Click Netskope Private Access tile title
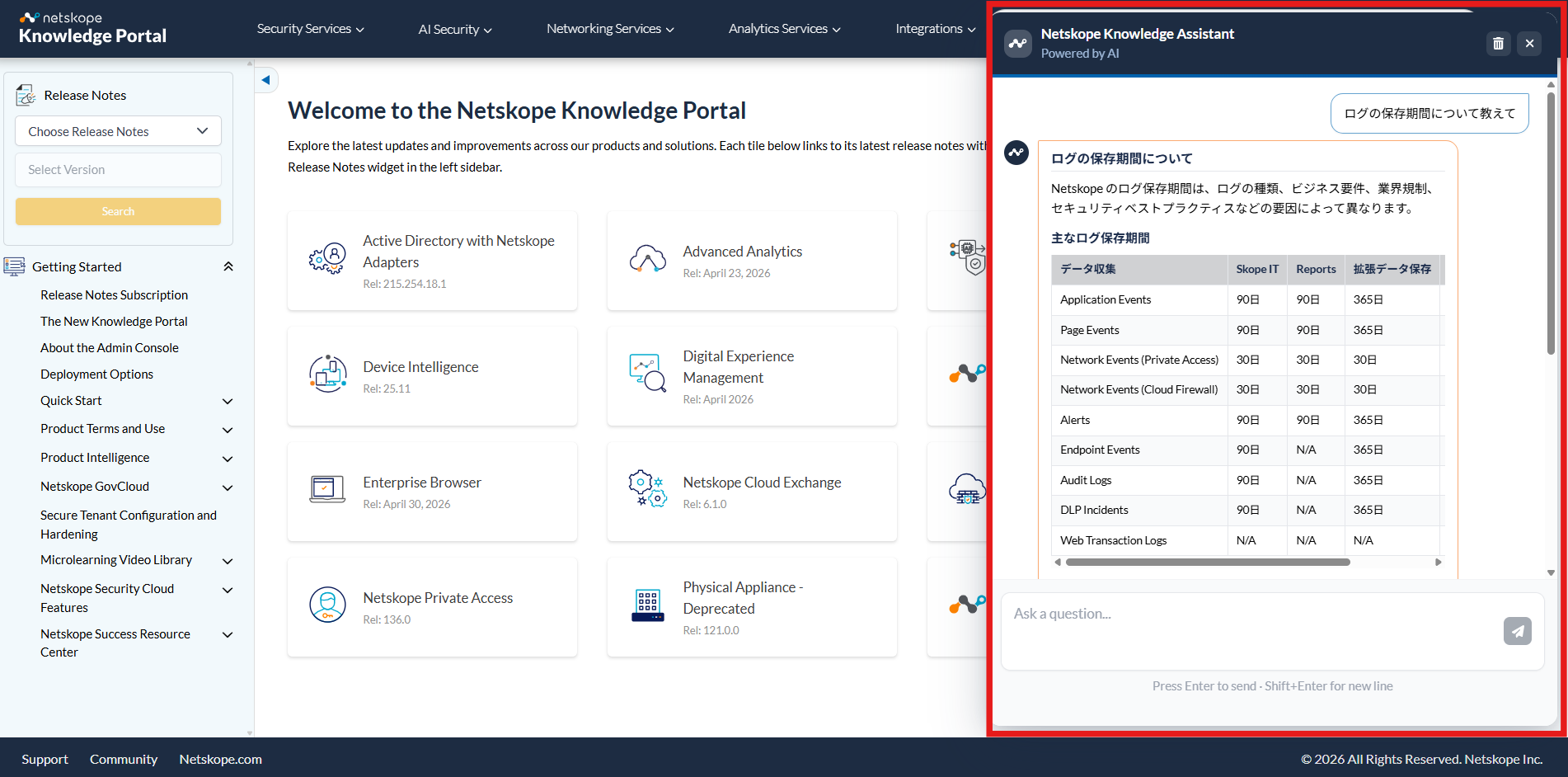The width and height of the screenshot is (1568, 777). [438, 598]
